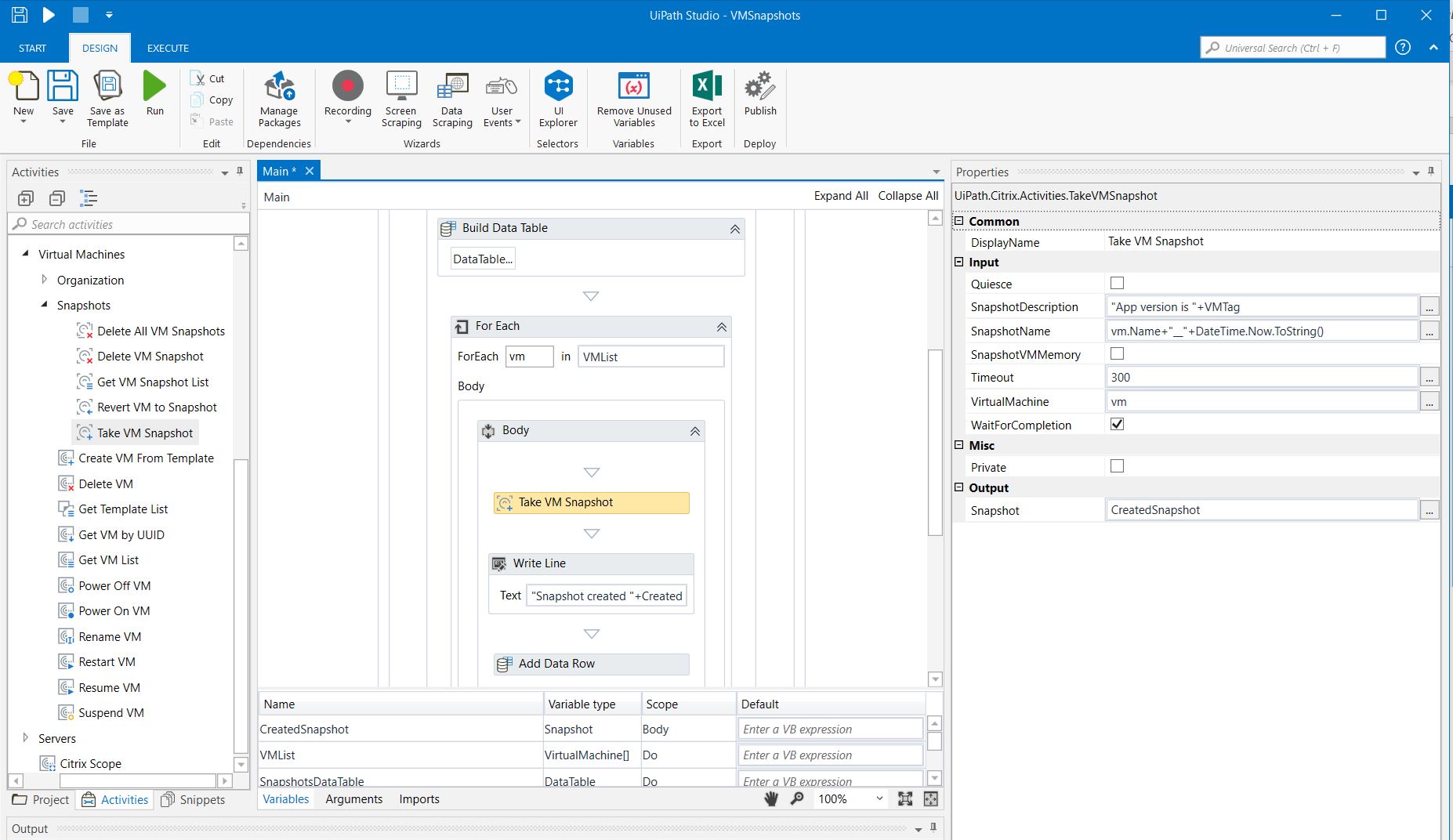The height and width of the screenshot is (840, 1453).
Task: Click the title bar stop icon
Action: point(80,15)
